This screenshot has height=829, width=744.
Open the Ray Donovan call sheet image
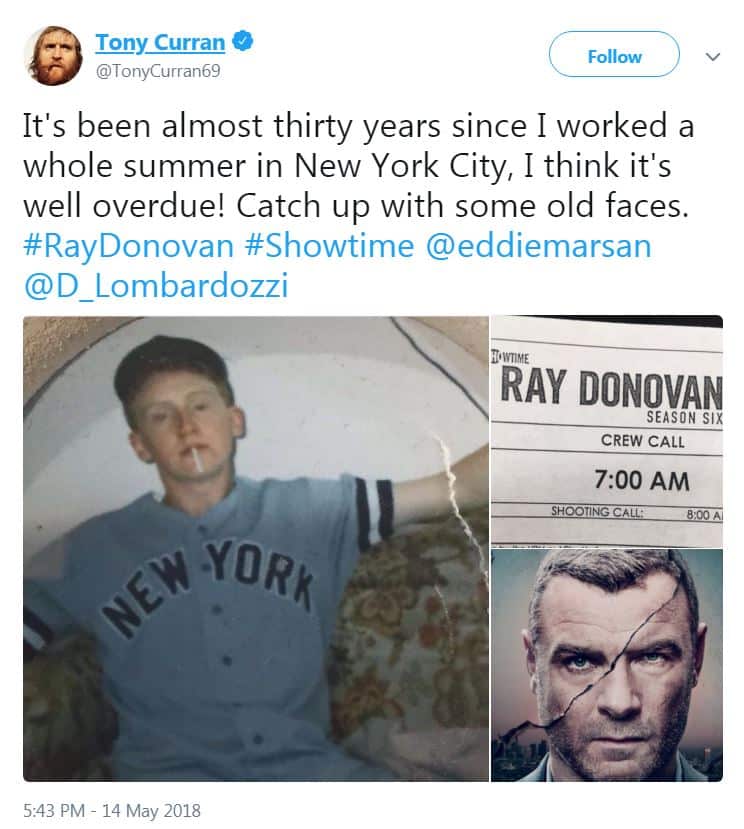606,431
